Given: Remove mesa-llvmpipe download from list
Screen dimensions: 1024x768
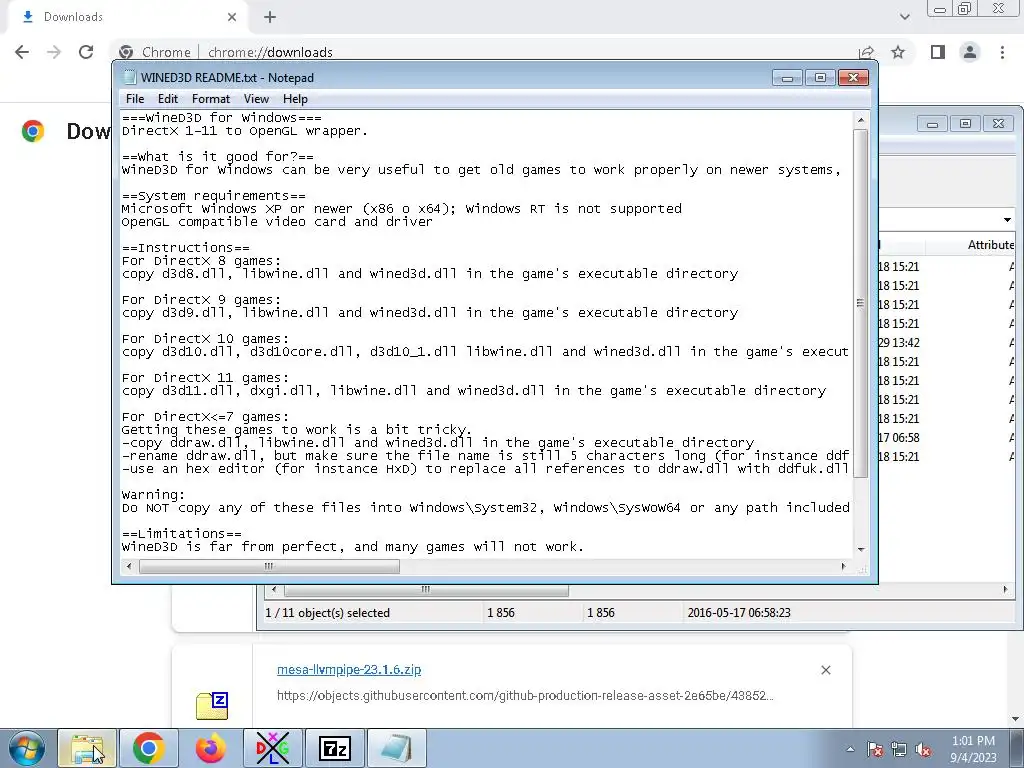Looking at the screenshot, I should [x=825, y=670].
